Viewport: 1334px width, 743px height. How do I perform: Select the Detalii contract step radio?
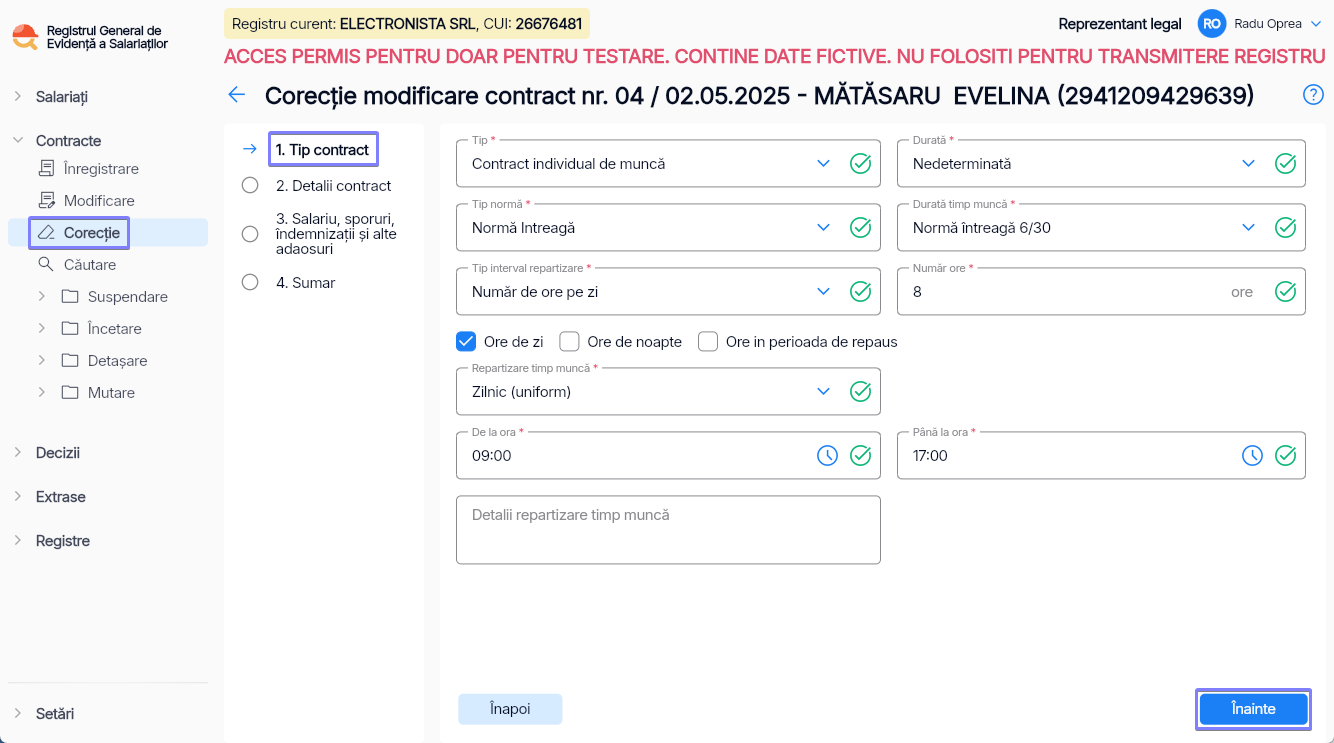click(x=250, y=185)
